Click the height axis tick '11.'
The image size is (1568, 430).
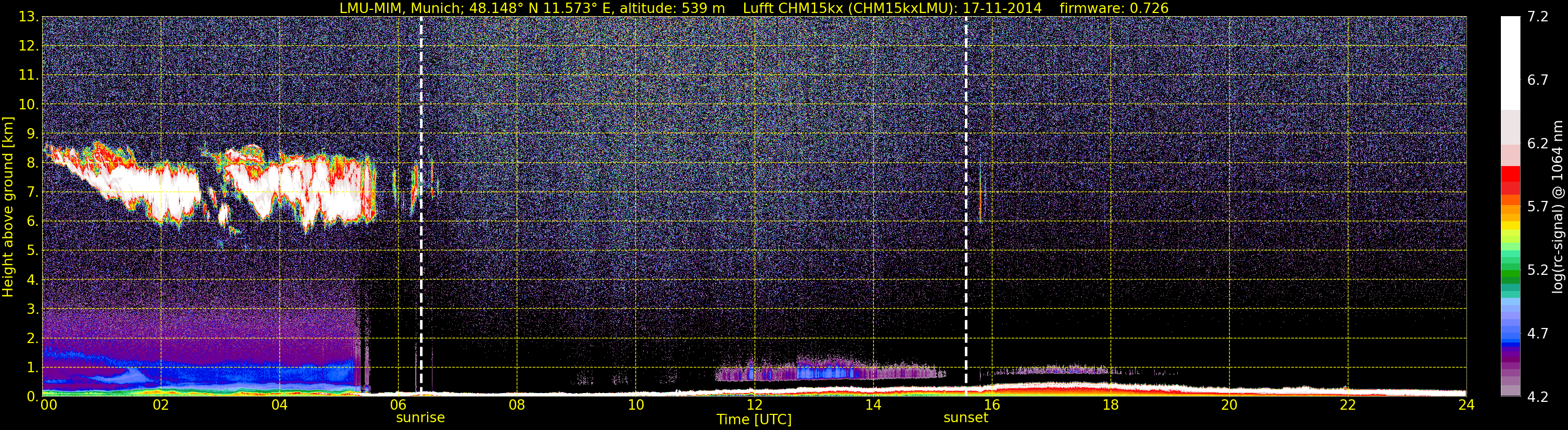pyautogui.click(x=29, y=75)
